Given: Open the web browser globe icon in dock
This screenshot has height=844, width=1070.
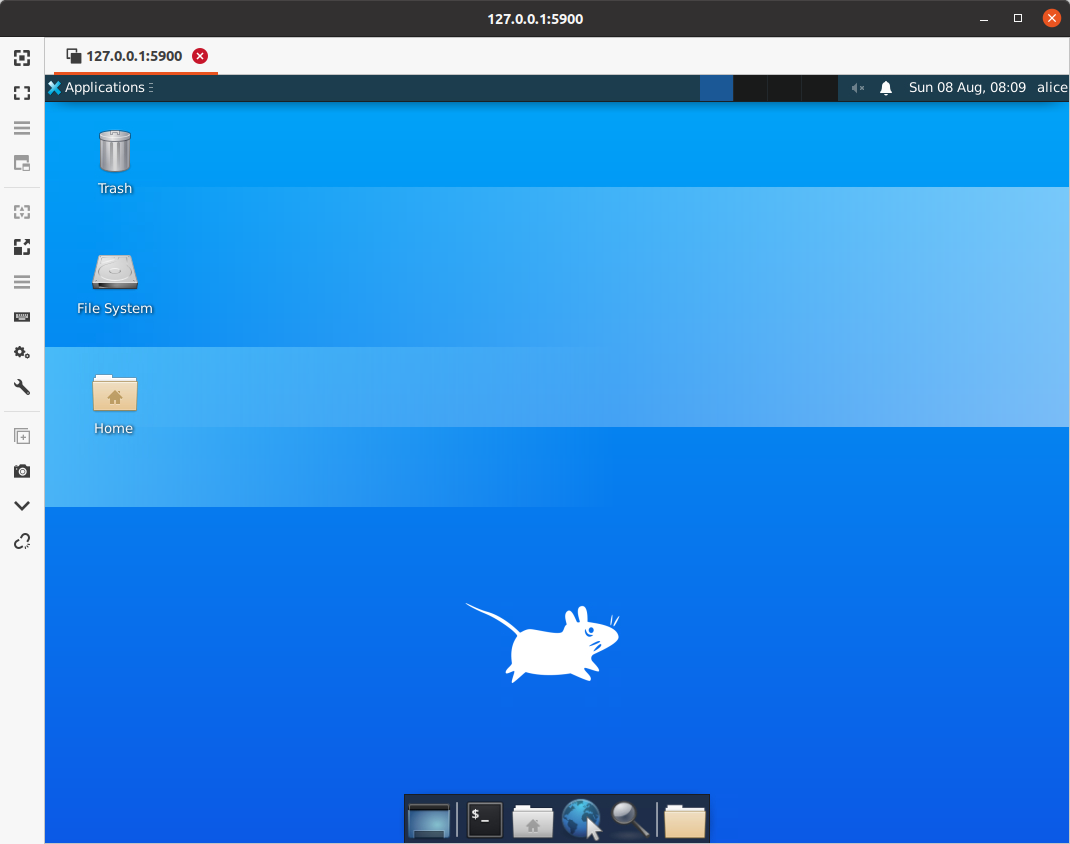Looking at the screenshot, I should coord(582,820).
